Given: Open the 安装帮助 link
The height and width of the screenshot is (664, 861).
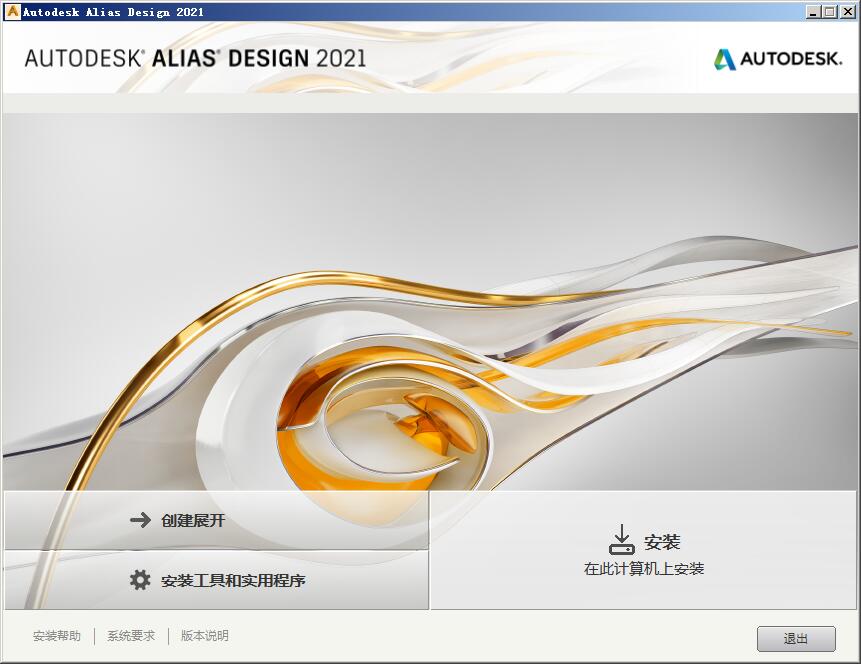Looking at the screenshot, I should [57, 636].
